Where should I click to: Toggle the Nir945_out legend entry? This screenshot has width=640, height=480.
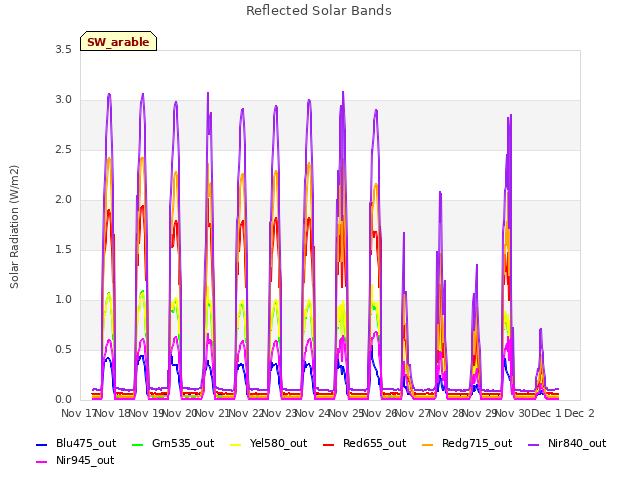pyautogui.click(x=75, y=460)
